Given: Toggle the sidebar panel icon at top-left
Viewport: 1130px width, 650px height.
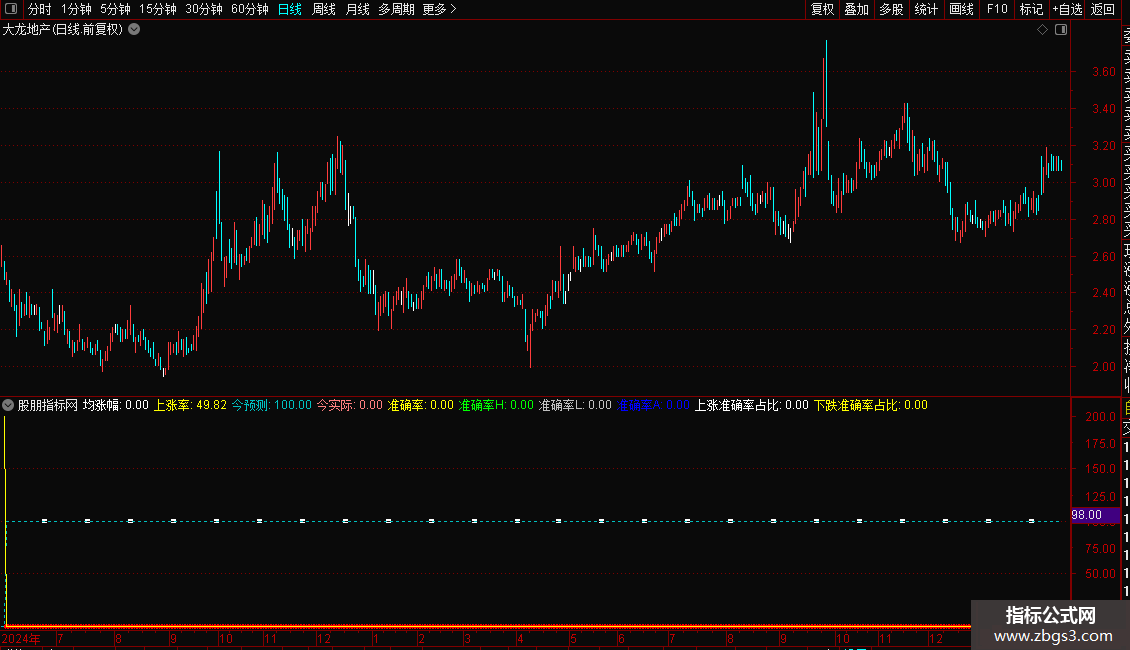Looking at the screenshot, I should click(11, 9).
